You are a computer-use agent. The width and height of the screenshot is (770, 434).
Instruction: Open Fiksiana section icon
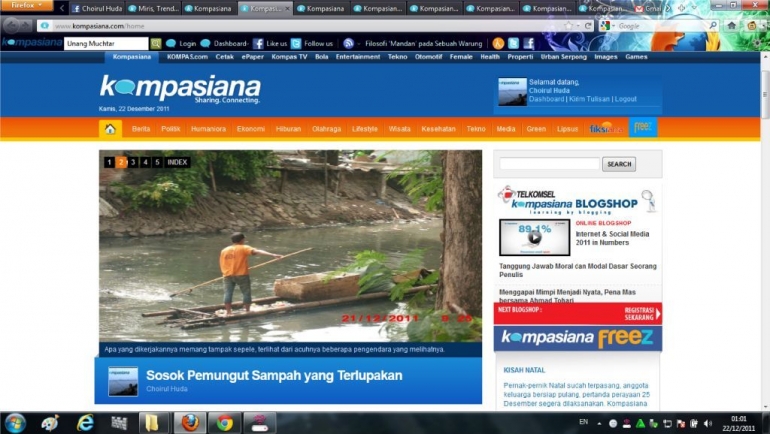pos(606,129)
